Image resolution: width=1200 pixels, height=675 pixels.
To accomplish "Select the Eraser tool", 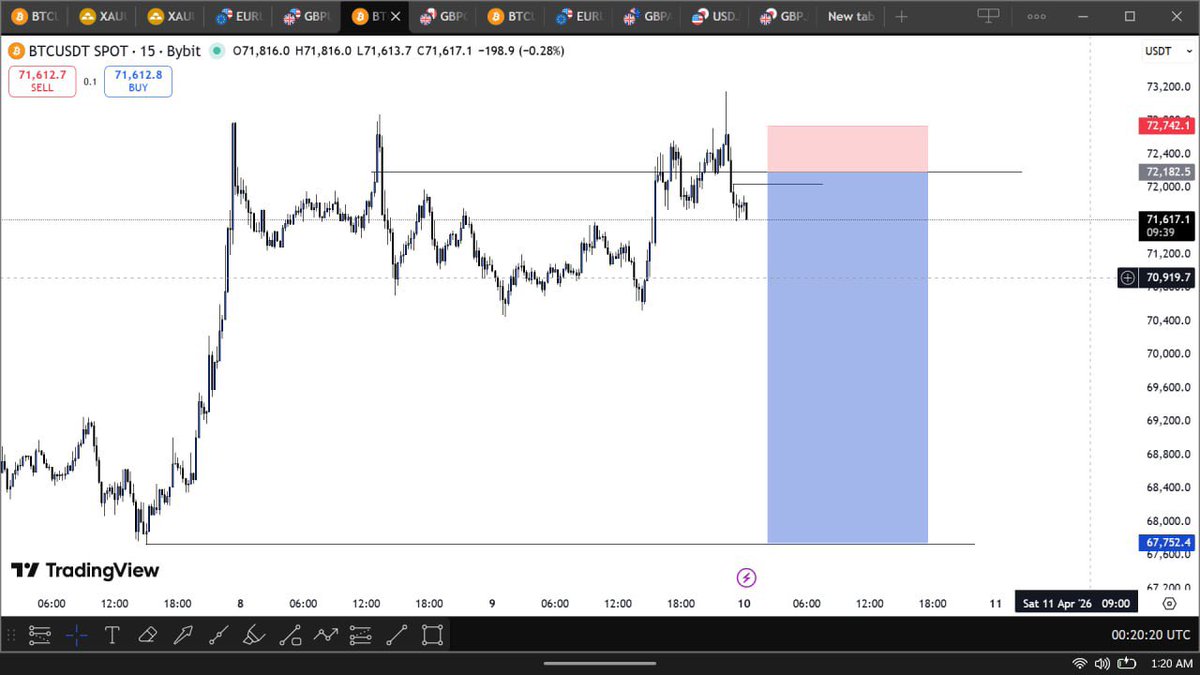I will coord(148,634).
